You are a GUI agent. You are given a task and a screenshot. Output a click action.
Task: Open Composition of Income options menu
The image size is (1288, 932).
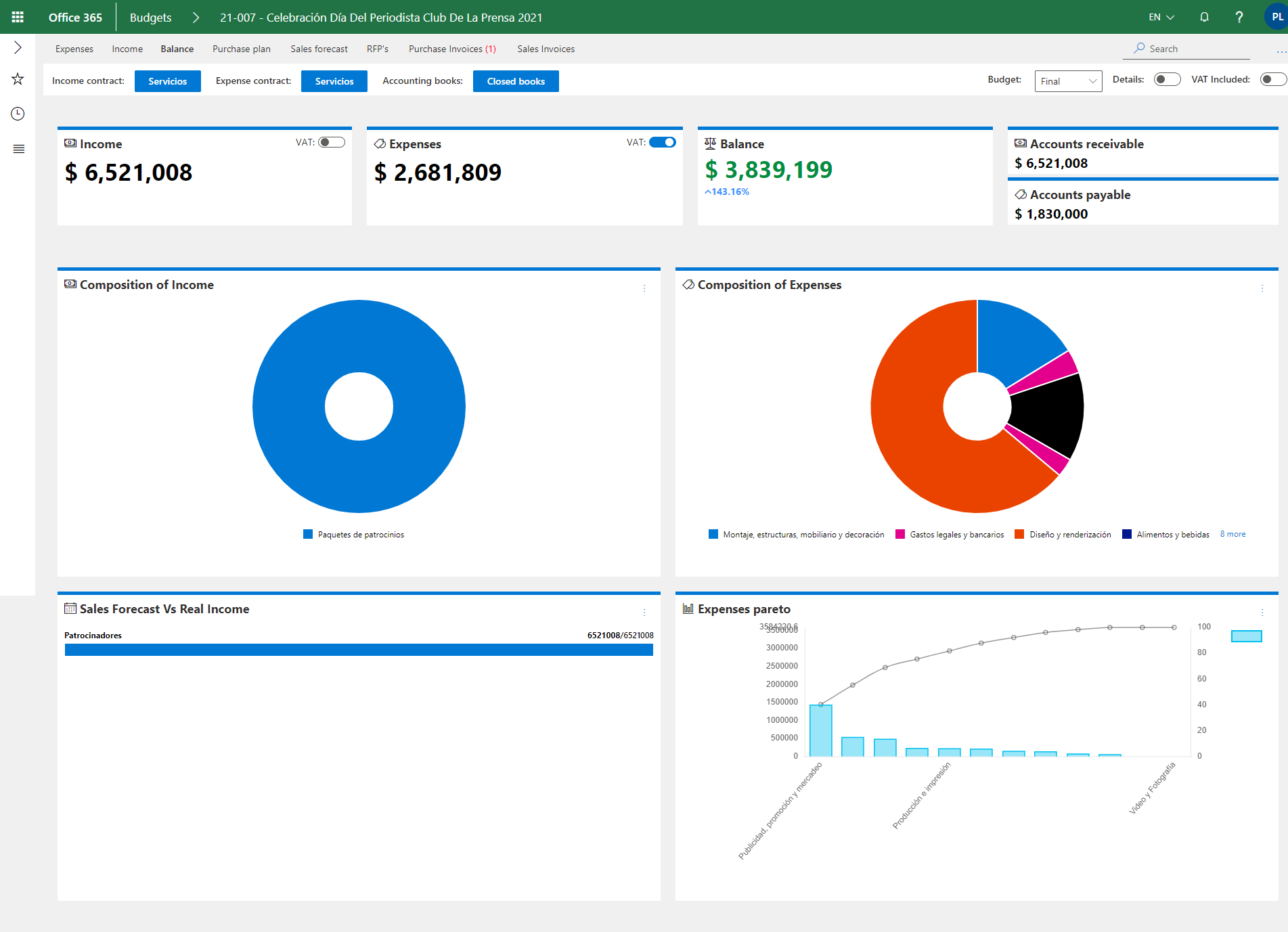644,288
